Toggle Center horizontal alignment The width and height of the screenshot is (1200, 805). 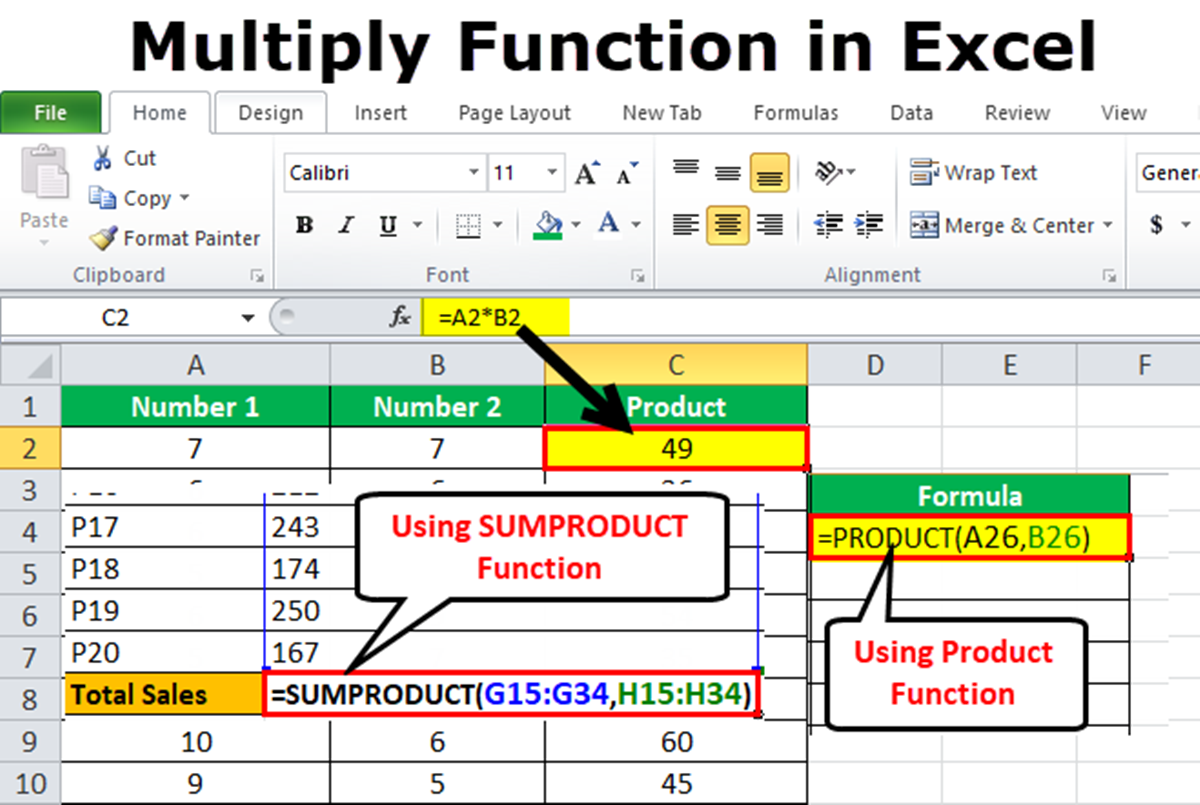click(727, 225)
